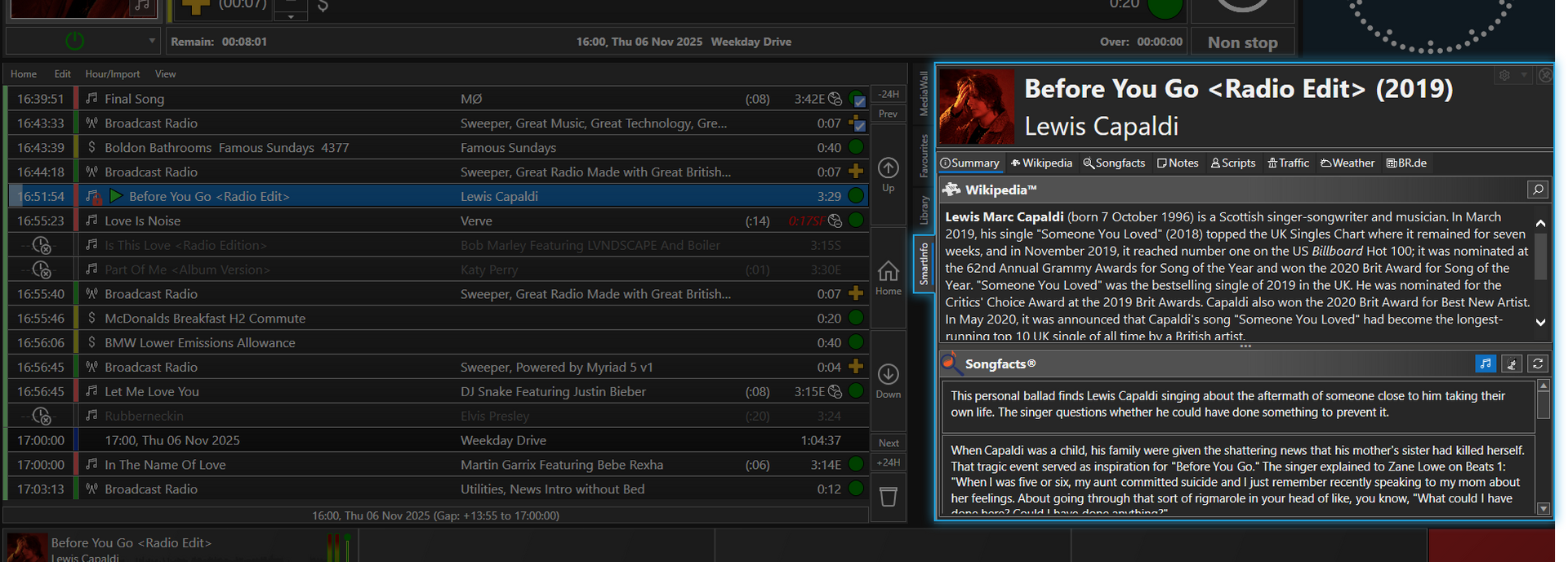Screen dimensions: 1568x562
Task: Open the Favourites side panel
Action: point(924,155)
